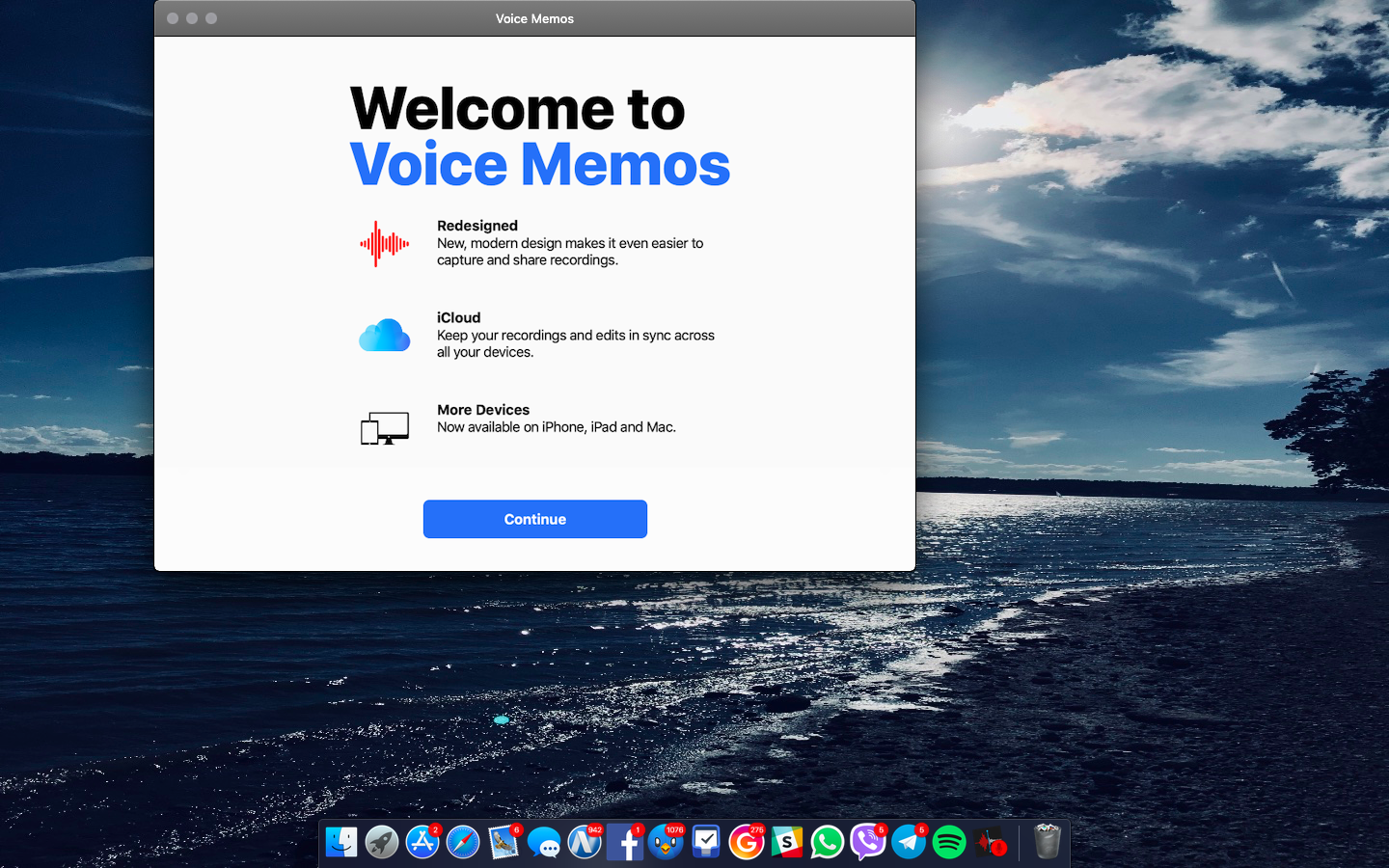Open Spotify from the dock
Viewport: 1389px width, 868px height.
point(949,843)
